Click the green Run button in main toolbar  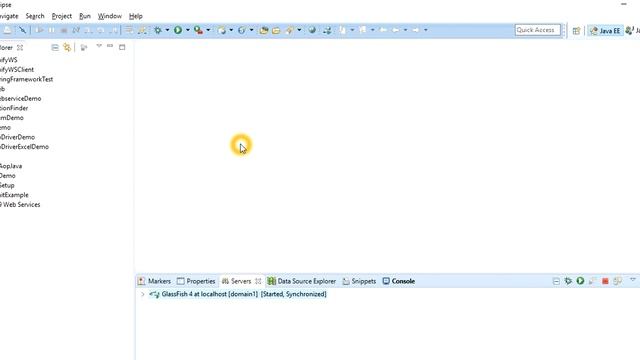point(178,30)
